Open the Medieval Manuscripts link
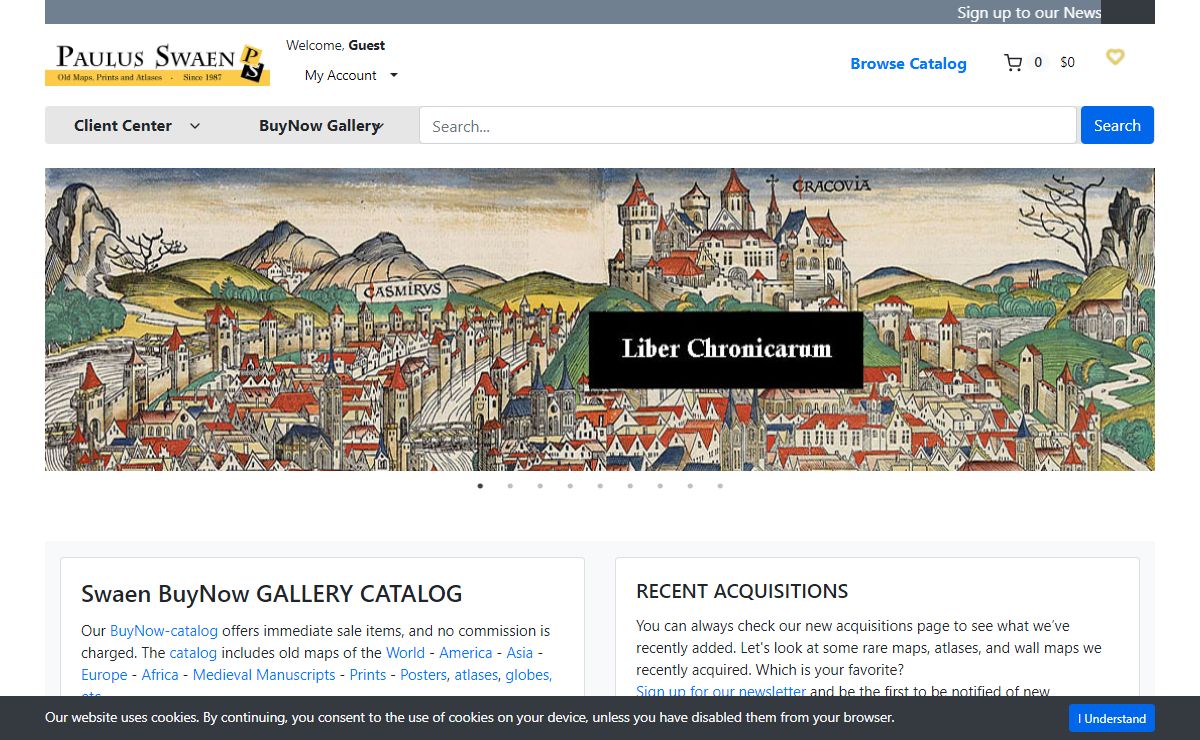1200x740 pixels. coord(264,675)
